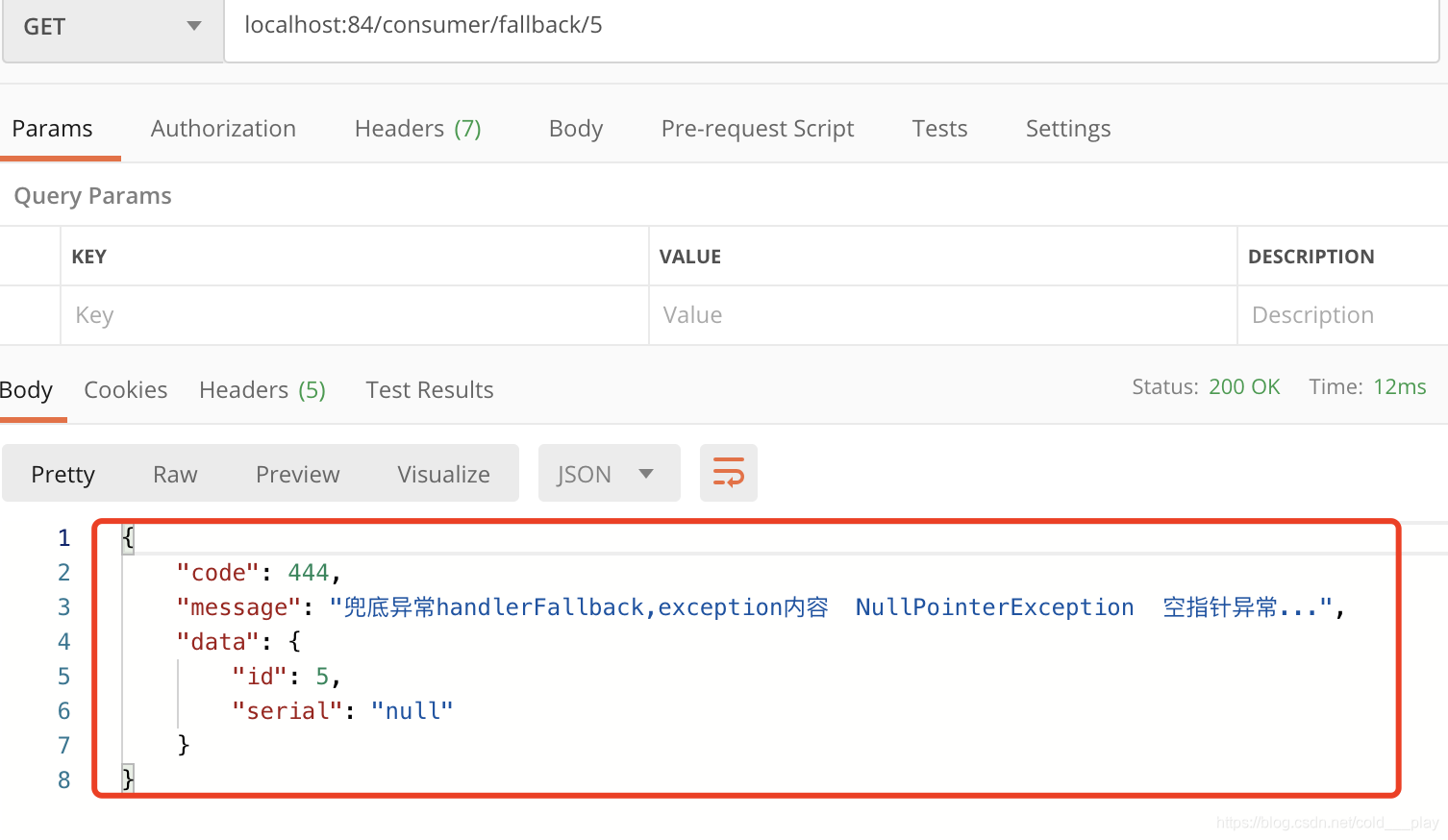Click the DESCRIPTION column header
The width and height of the screenshot is (1448, 840).
(1311, 257)
